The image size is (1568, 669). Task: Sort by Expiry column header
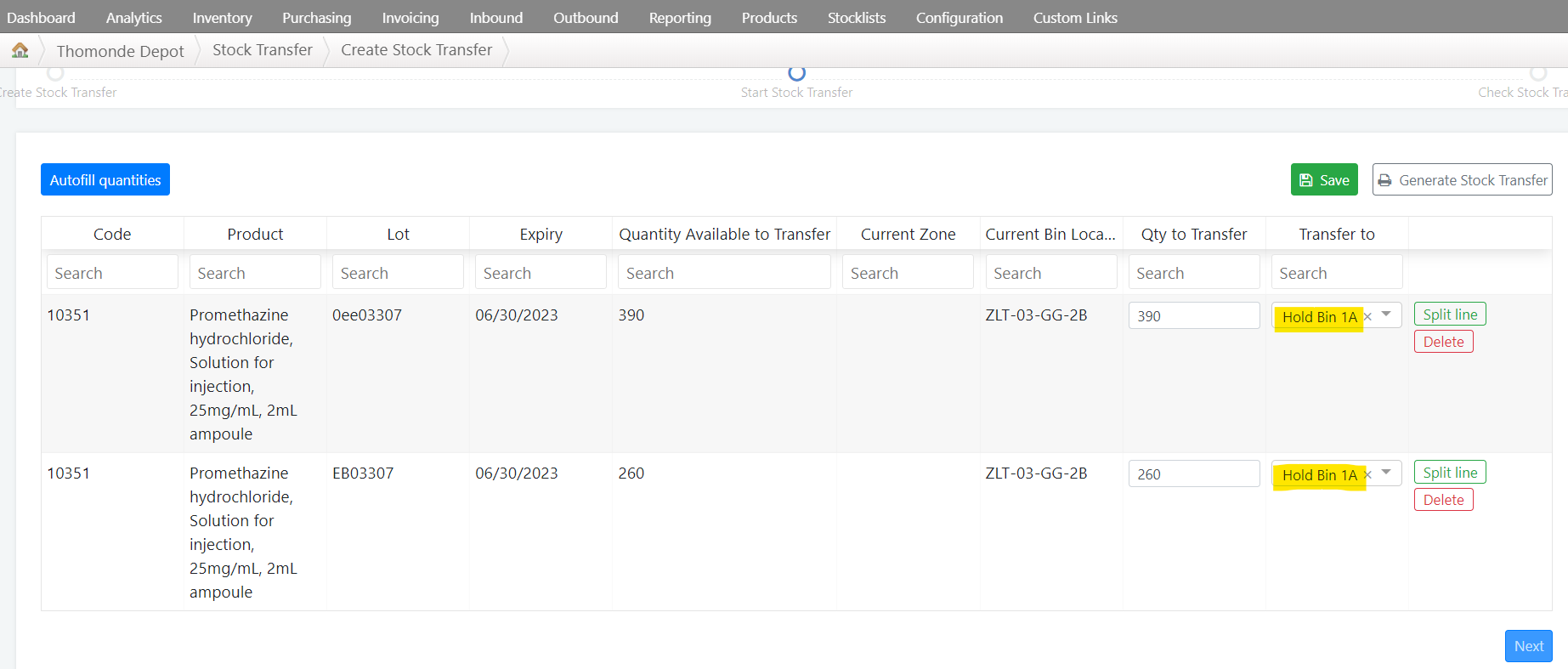coord(541,234)
